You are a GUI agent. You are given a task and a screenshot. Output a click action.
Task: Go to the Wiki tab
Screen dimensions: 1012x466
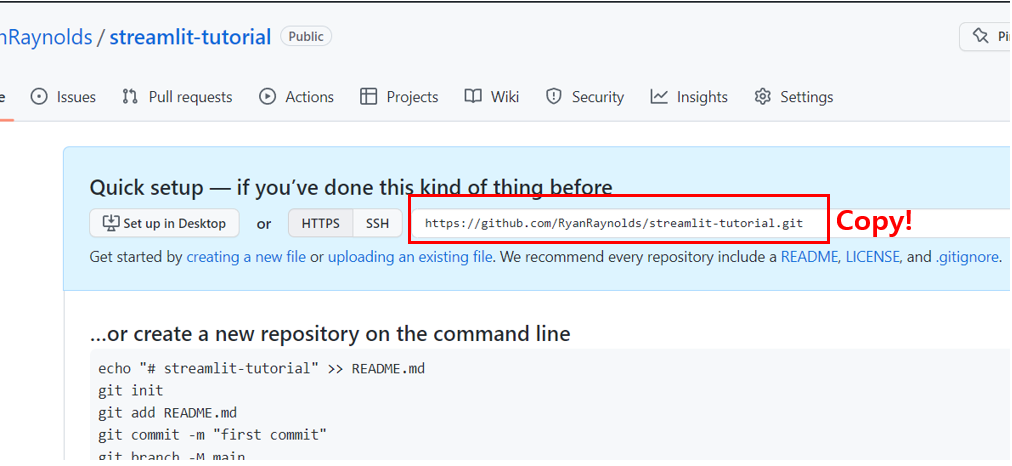pyautogui.click(x=492, y=97)
